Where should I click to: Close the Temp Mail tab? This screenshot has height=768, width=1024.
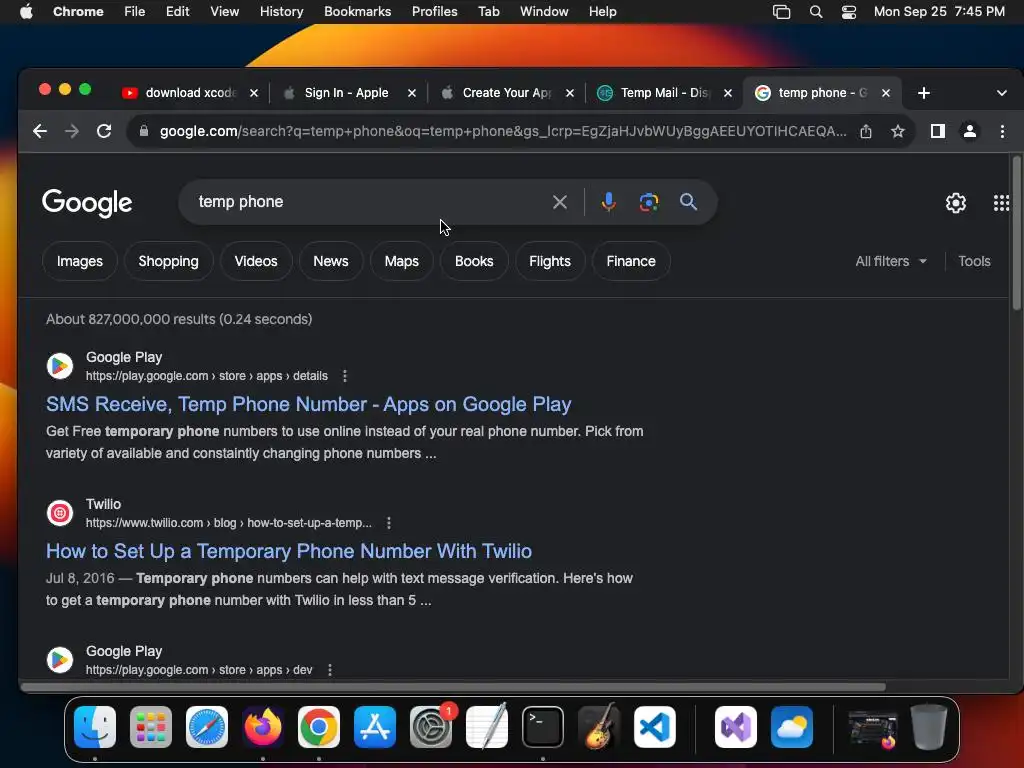tap(728, 93)
